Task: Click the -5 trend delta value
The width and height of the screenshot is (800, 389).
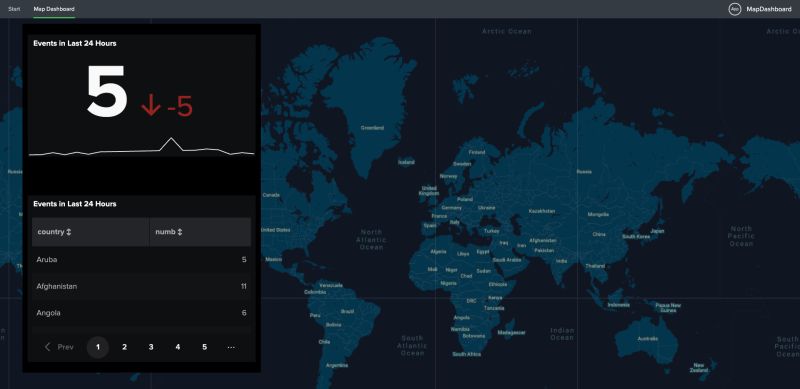Action: tap(180, 107)
